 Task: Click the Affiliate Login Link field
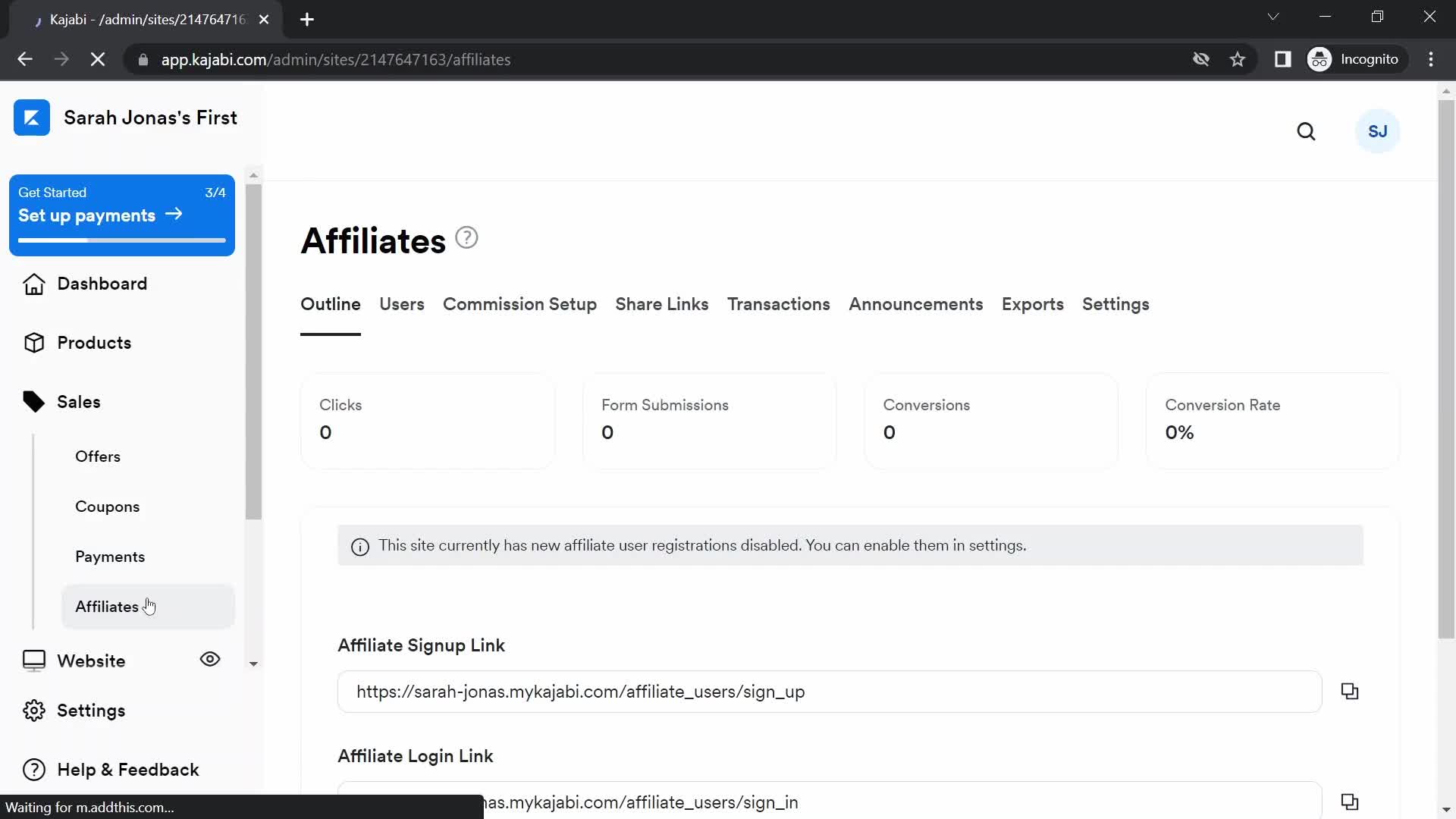click(x=830, y=801)
